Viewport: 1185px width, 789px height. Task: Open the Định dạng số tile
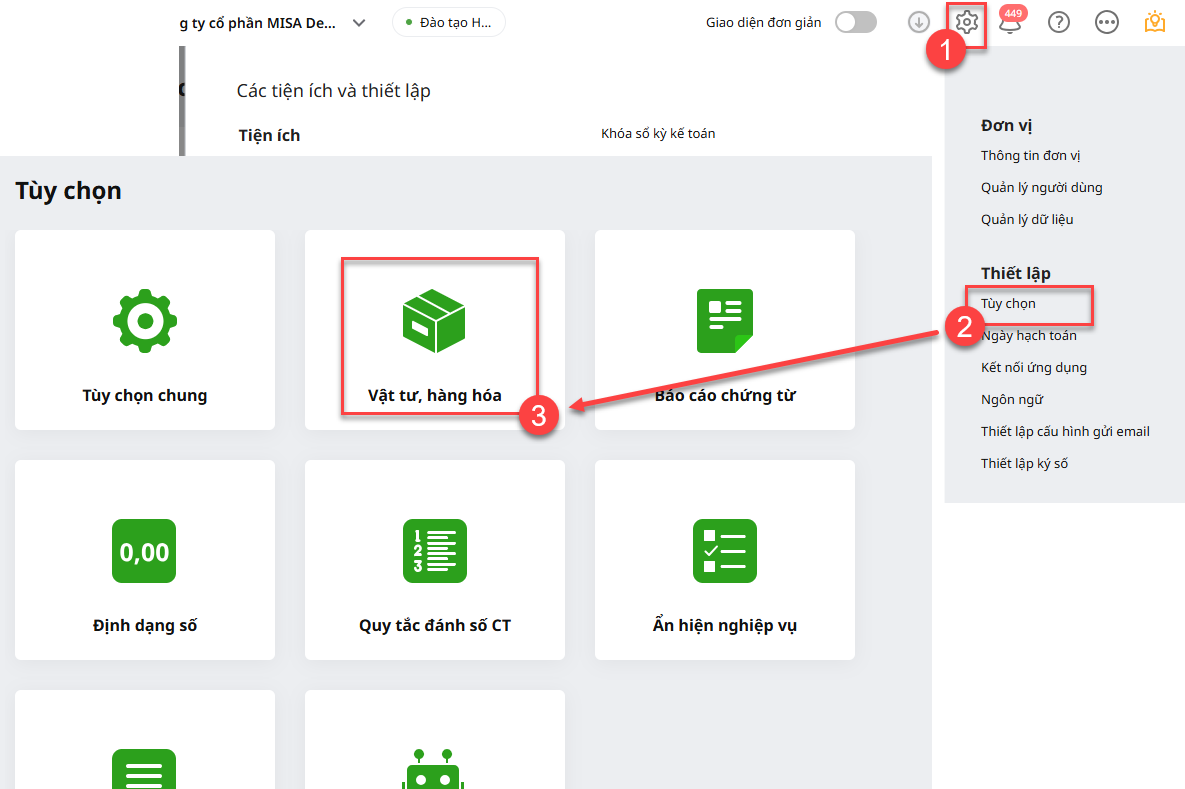(145, 560)
